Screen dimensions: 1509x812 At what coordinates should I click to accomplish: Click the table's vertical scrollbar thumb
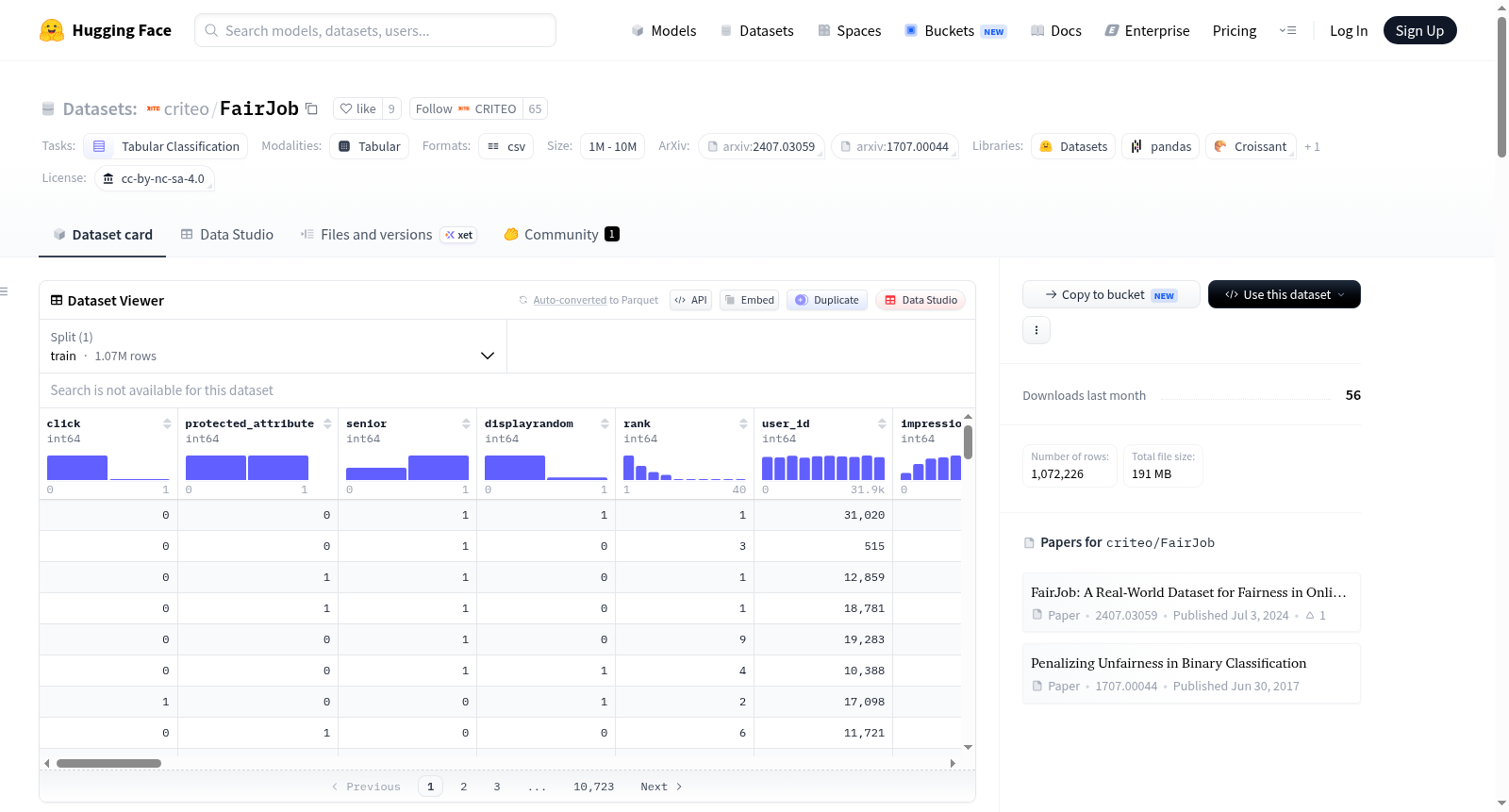coord(968,442)
